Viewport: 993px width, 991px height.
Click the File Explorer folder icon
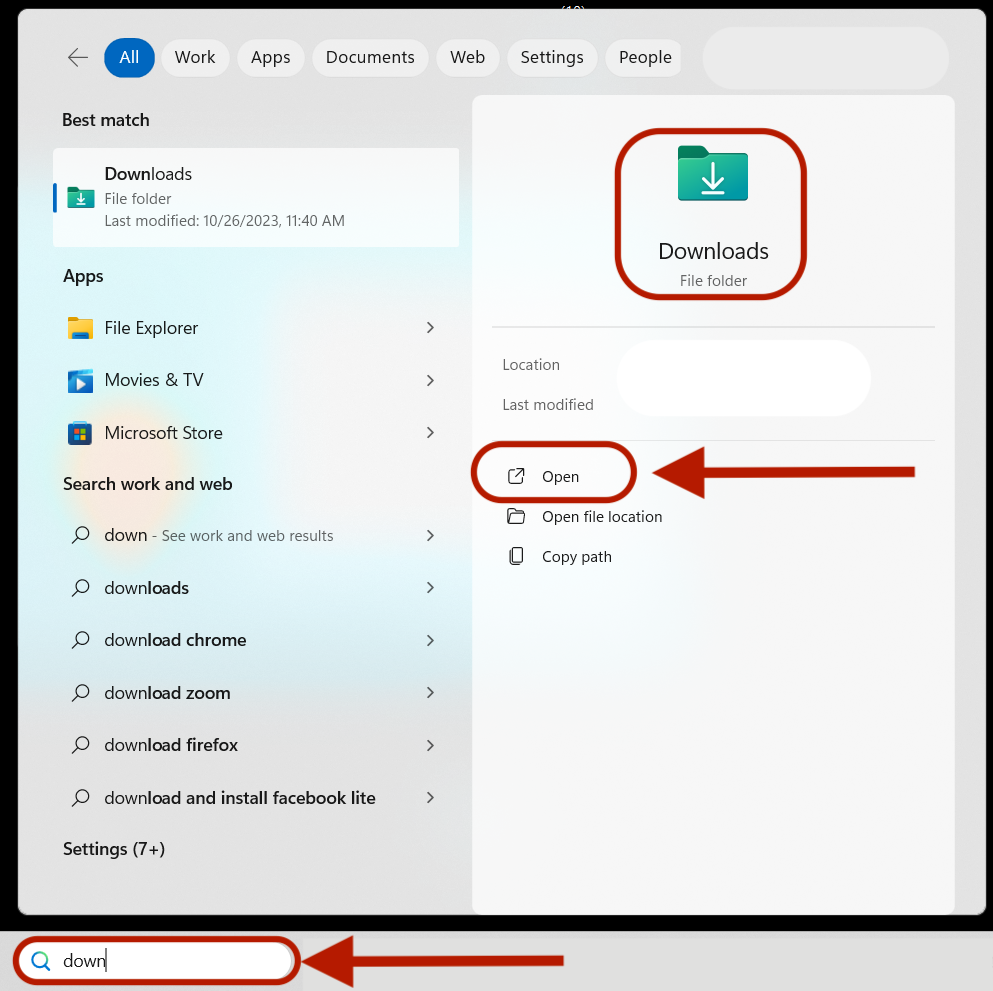80,328
